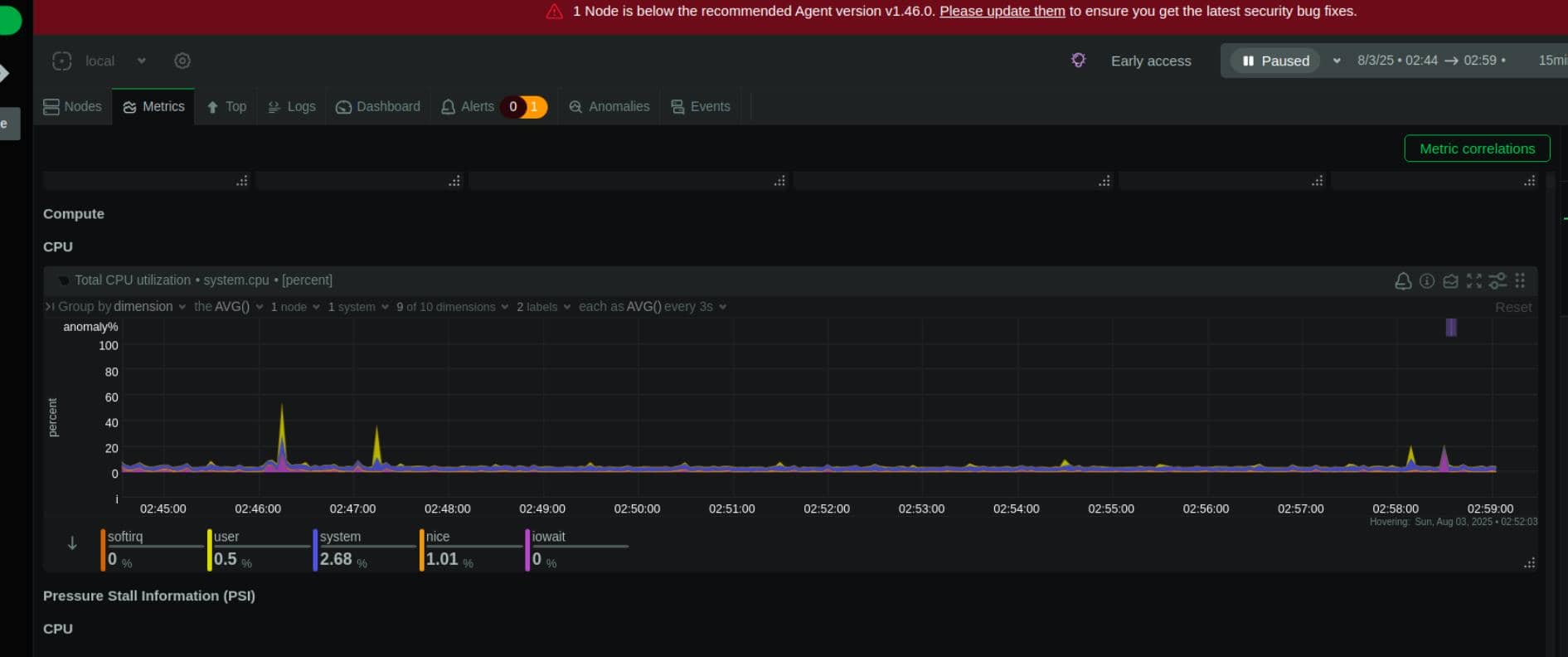Toggle the user dimension in legend
1568x657 pixels.
click(259, 550)
